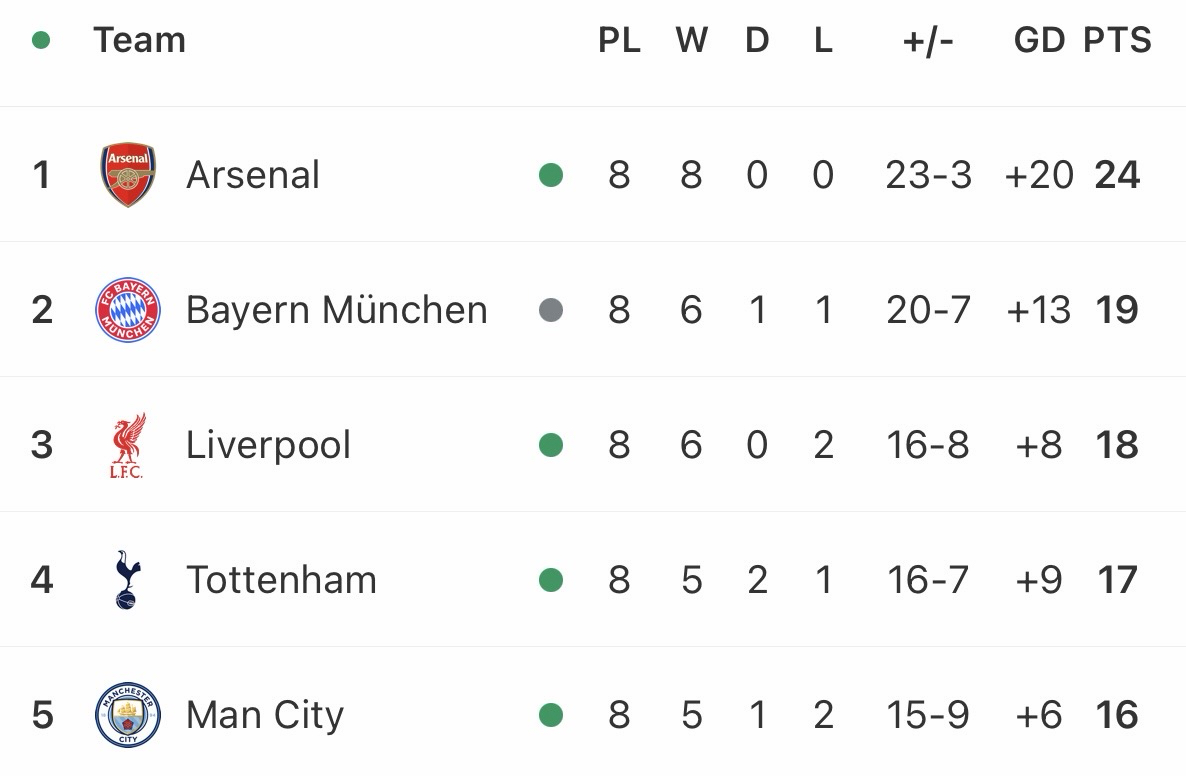Click the Tottenham club crest
The width and height of the screenshot is (1186, 776).
[x=127, y=580]
